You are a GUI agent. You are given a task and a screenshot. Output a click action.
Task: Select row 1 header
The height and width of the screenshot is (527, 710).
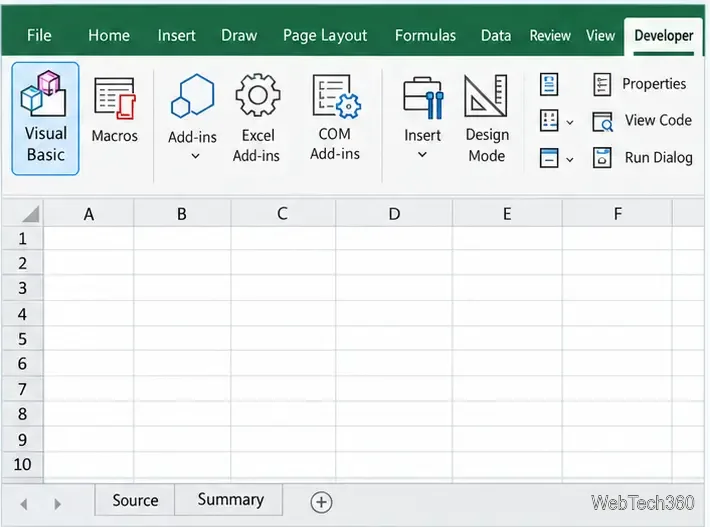22,238
